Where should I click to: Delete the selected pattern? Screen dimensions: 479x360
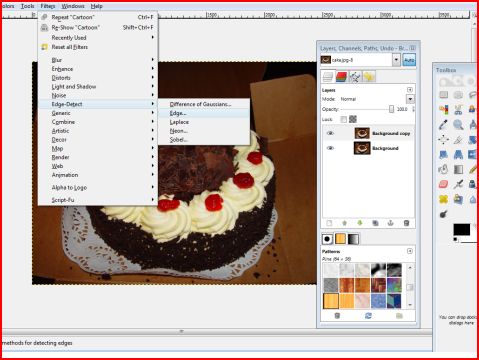click(x=337, y=316)
